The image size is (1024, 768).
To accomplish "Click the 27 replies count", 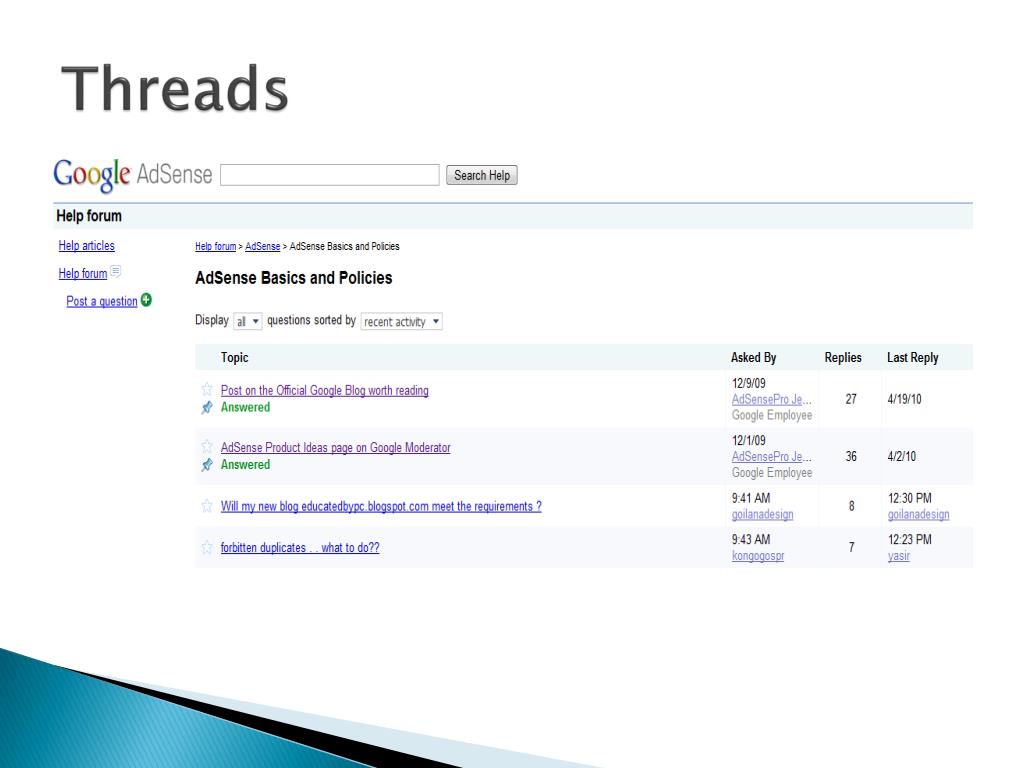I will click(x=851, y=399).
